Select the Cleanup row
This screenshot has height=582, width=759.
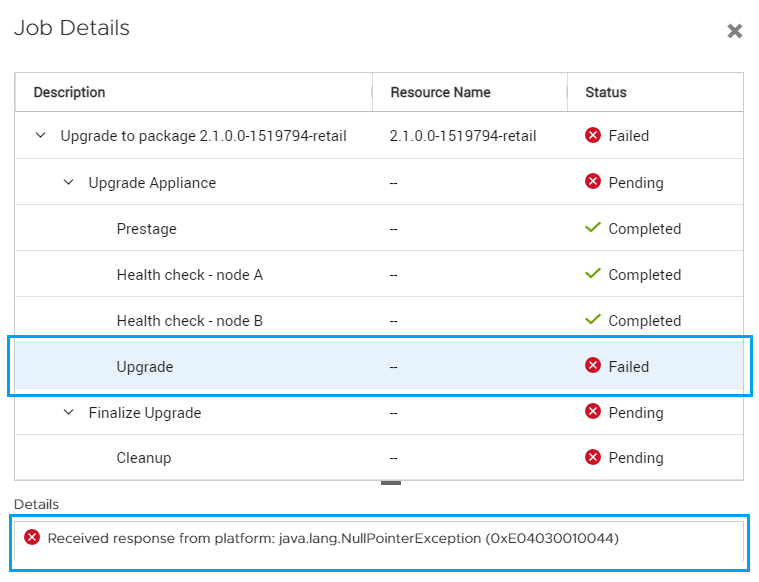pos(144,458)
